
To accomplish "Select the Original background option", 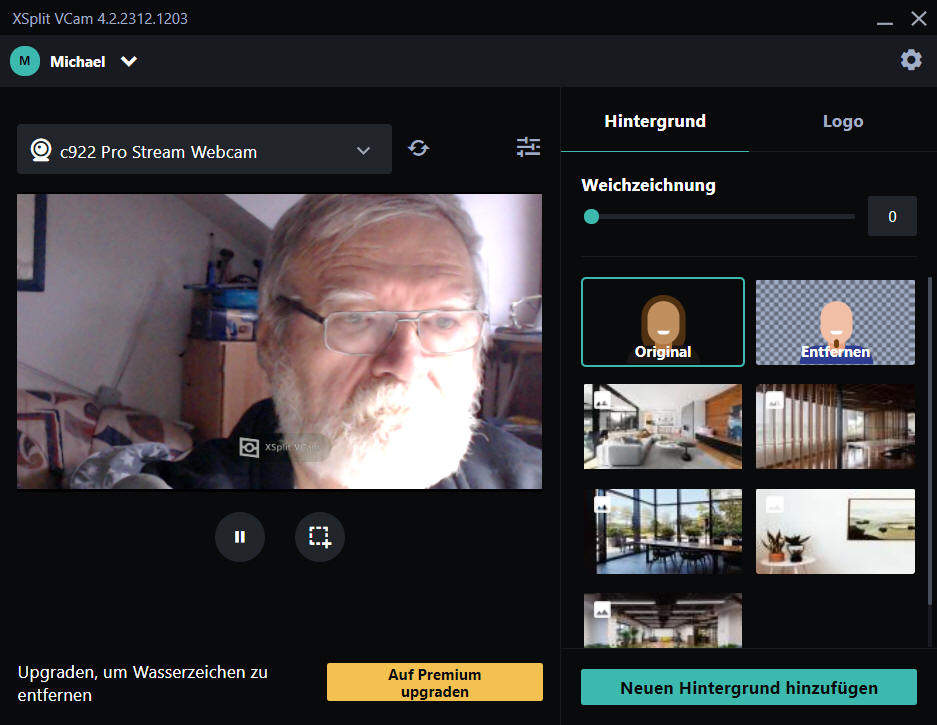I will point(663,322).
